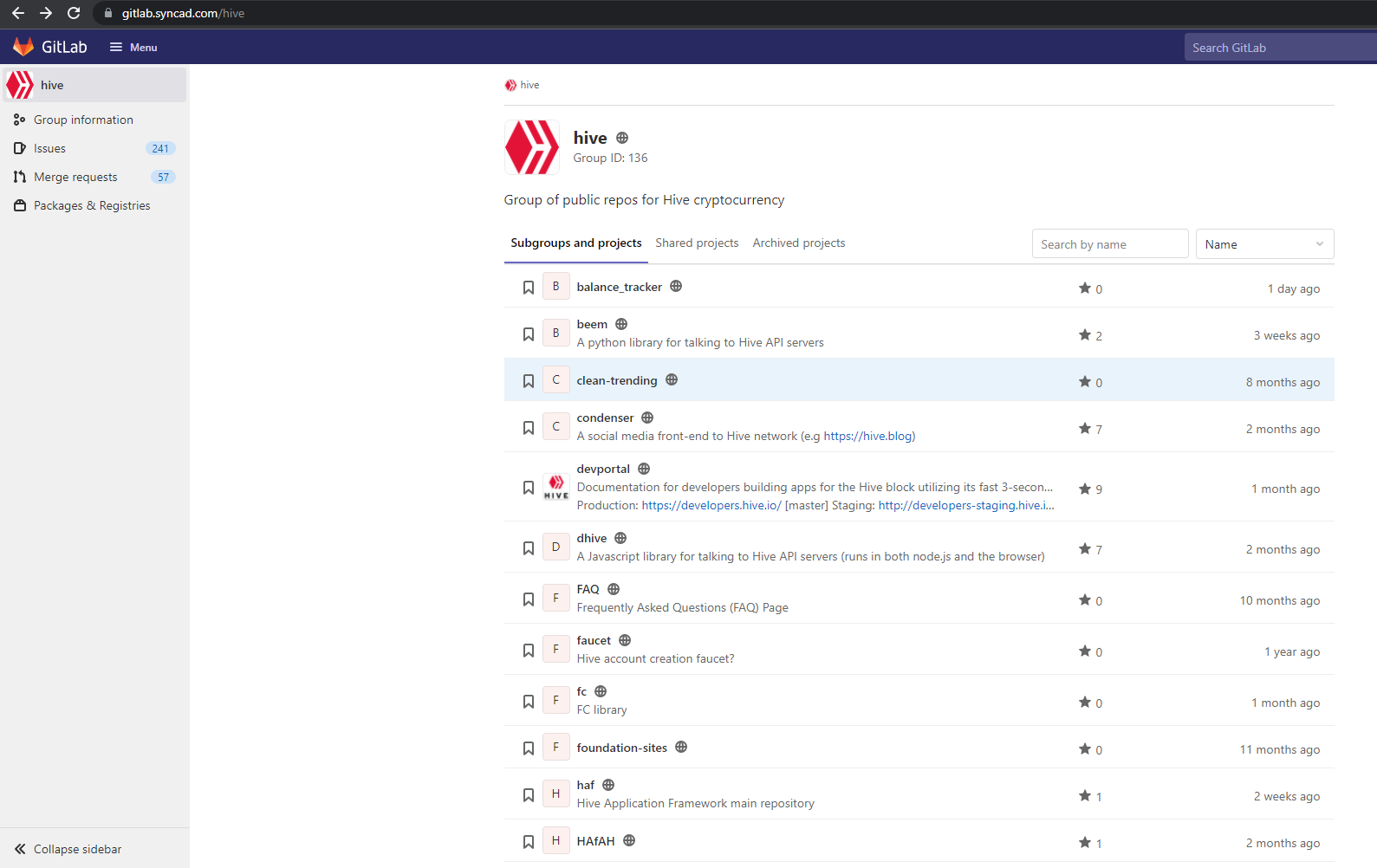Switch to Subgroups and projects tab

click(x=576, y=243)
